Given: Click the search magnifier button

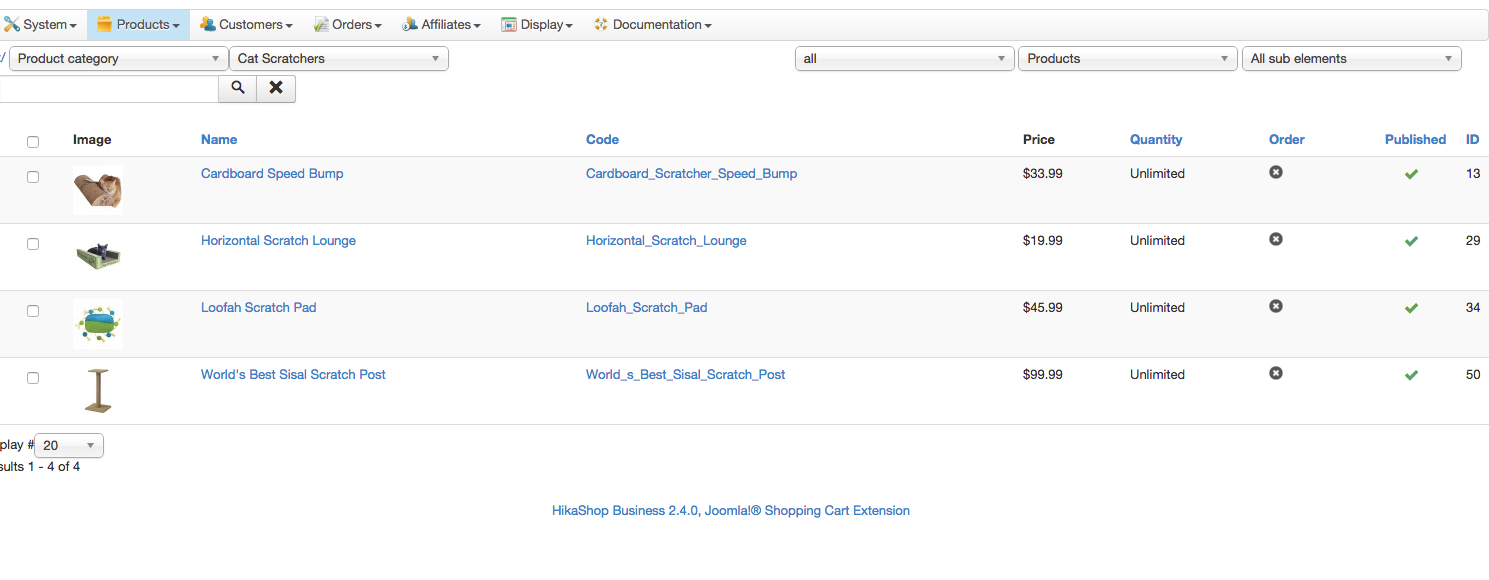Looking at the screenshot, I should pos(238,88).
